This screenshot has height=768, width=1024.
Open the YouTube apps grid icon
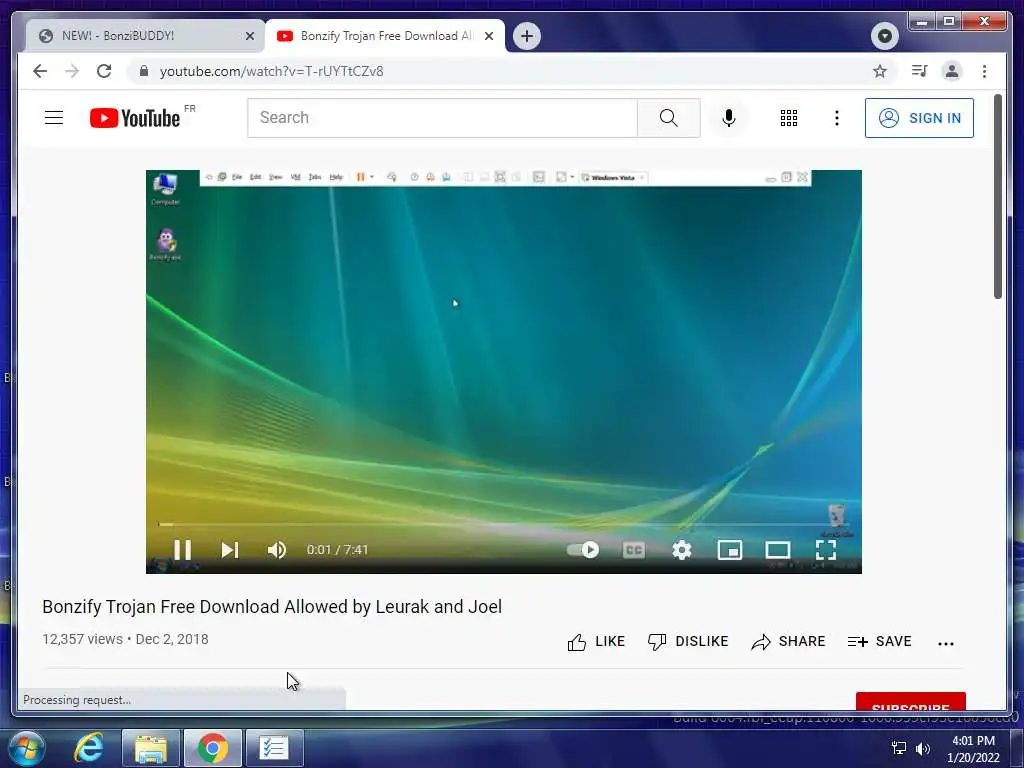pyautogui.click(x=788, y=118)
